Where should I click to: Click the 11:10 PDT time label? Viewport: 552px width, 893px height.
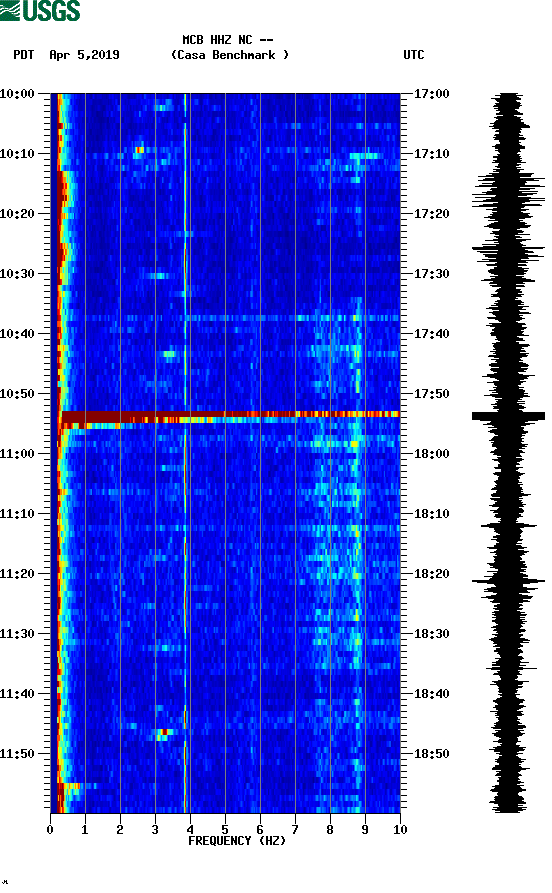(17, 514)
